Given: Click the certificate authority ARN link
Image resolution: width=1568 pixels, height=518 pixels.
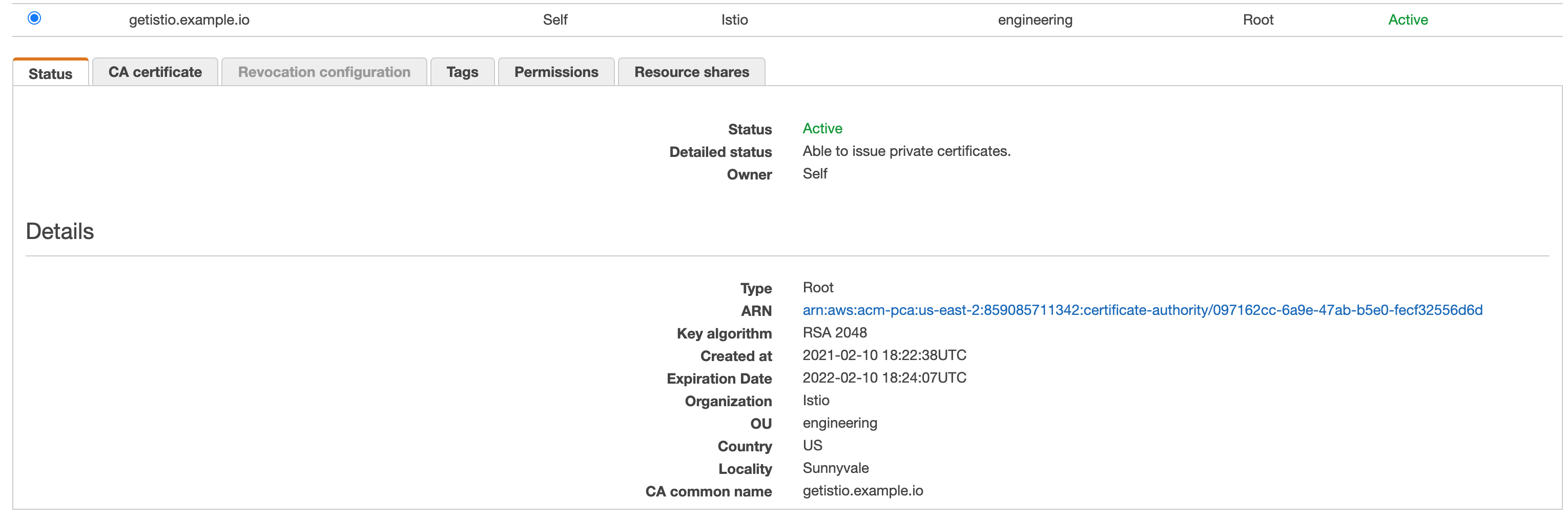Looking at the screenshot, I should [x=1143, y=310].
